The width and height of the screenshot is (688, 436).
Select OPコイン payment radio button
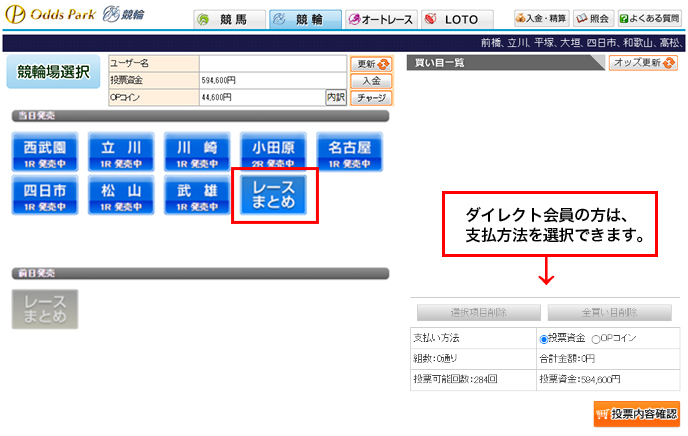(595, 339)
